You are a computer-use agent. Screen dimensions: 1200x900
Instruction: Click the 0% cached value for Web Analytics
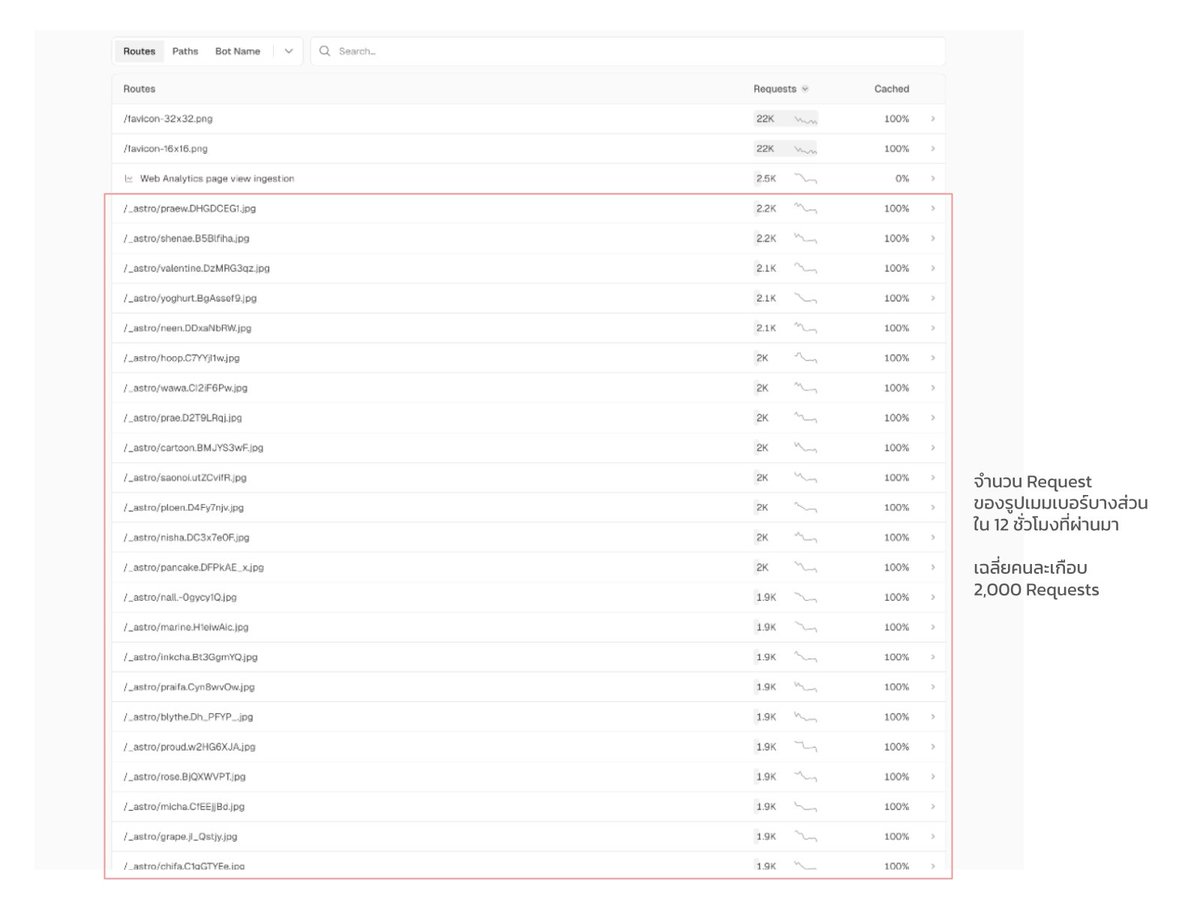pos(902,179)
